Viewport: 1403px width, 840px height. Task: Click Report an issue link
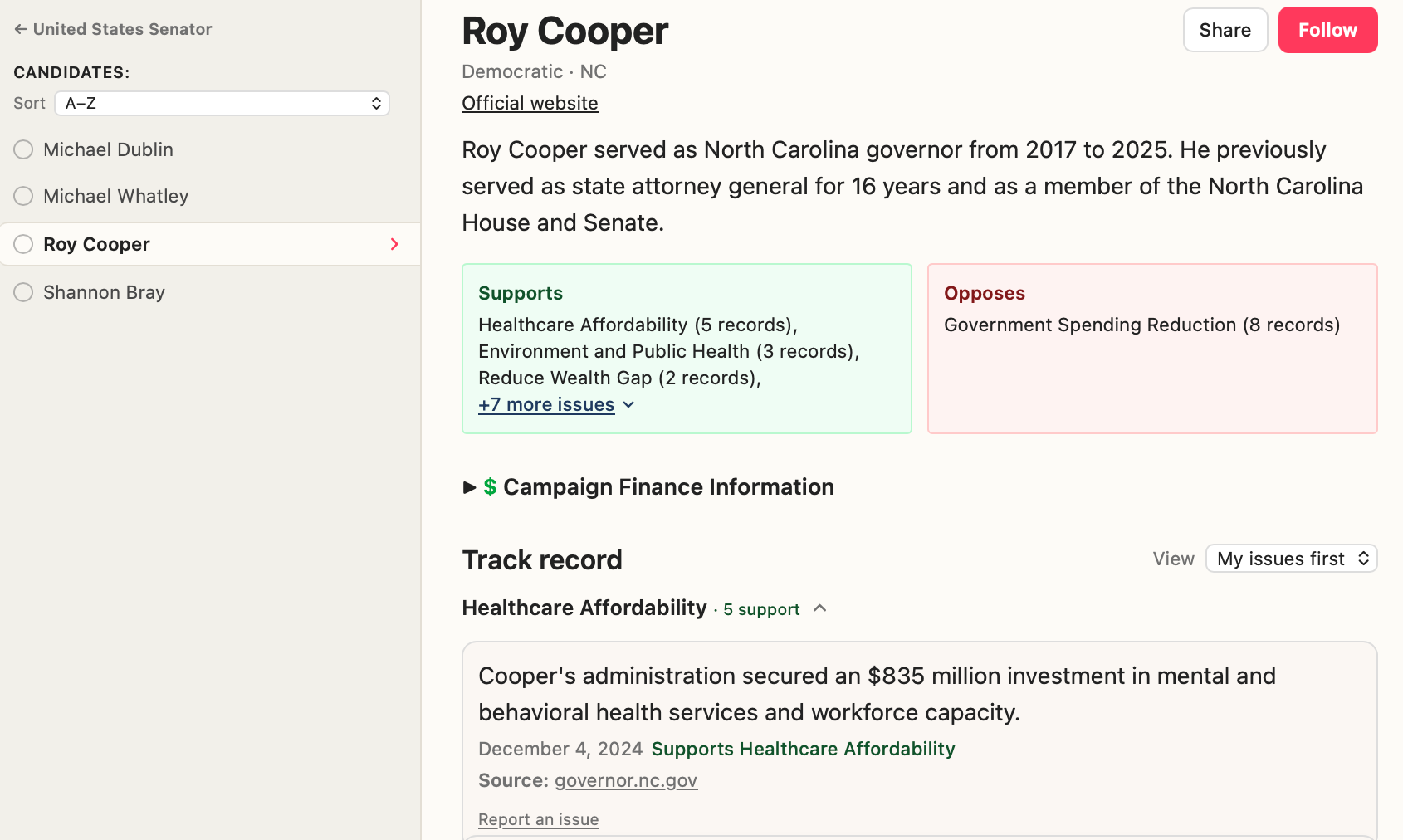538,819
